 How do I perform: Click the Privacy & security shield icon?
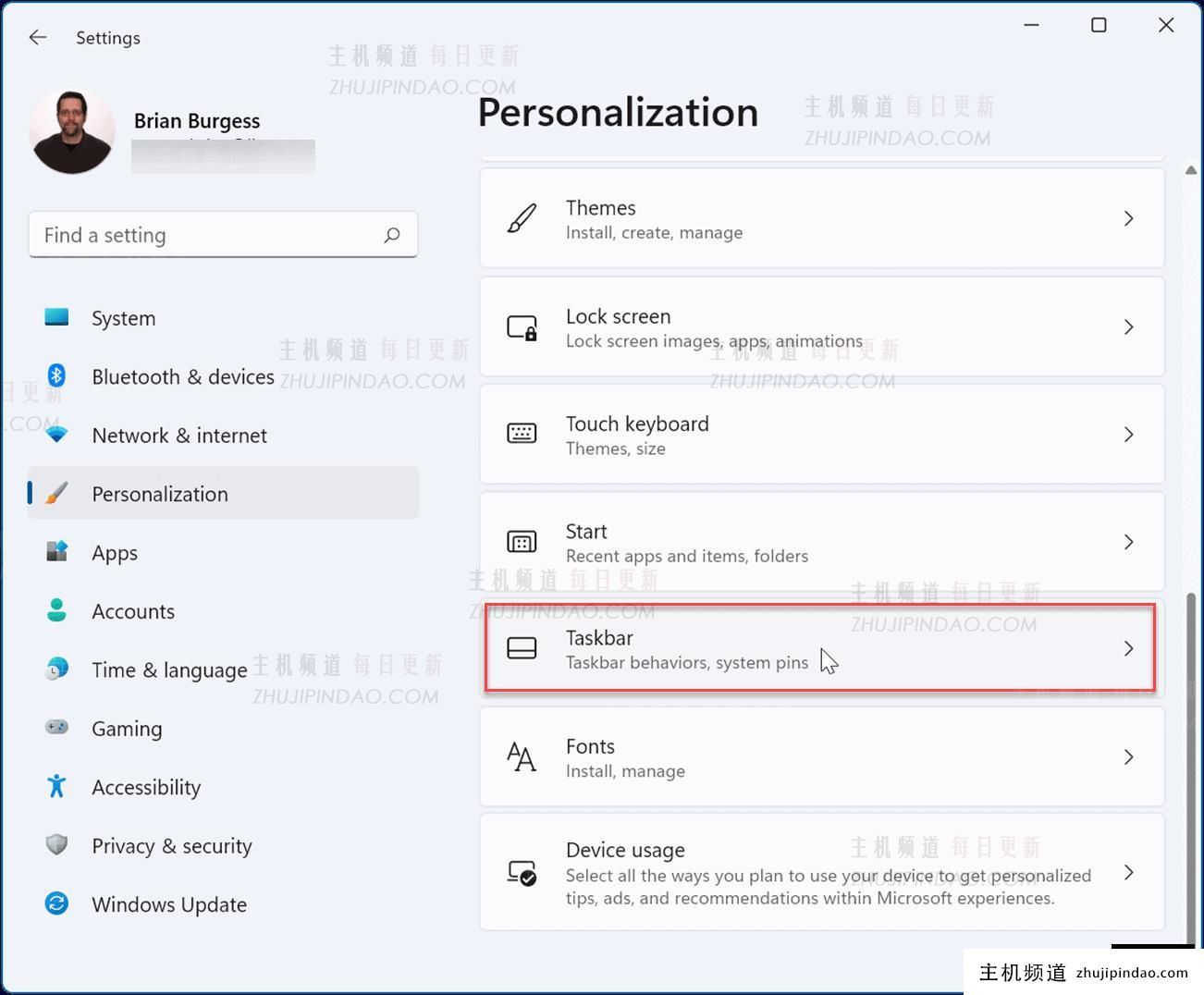tap(56, 844)
